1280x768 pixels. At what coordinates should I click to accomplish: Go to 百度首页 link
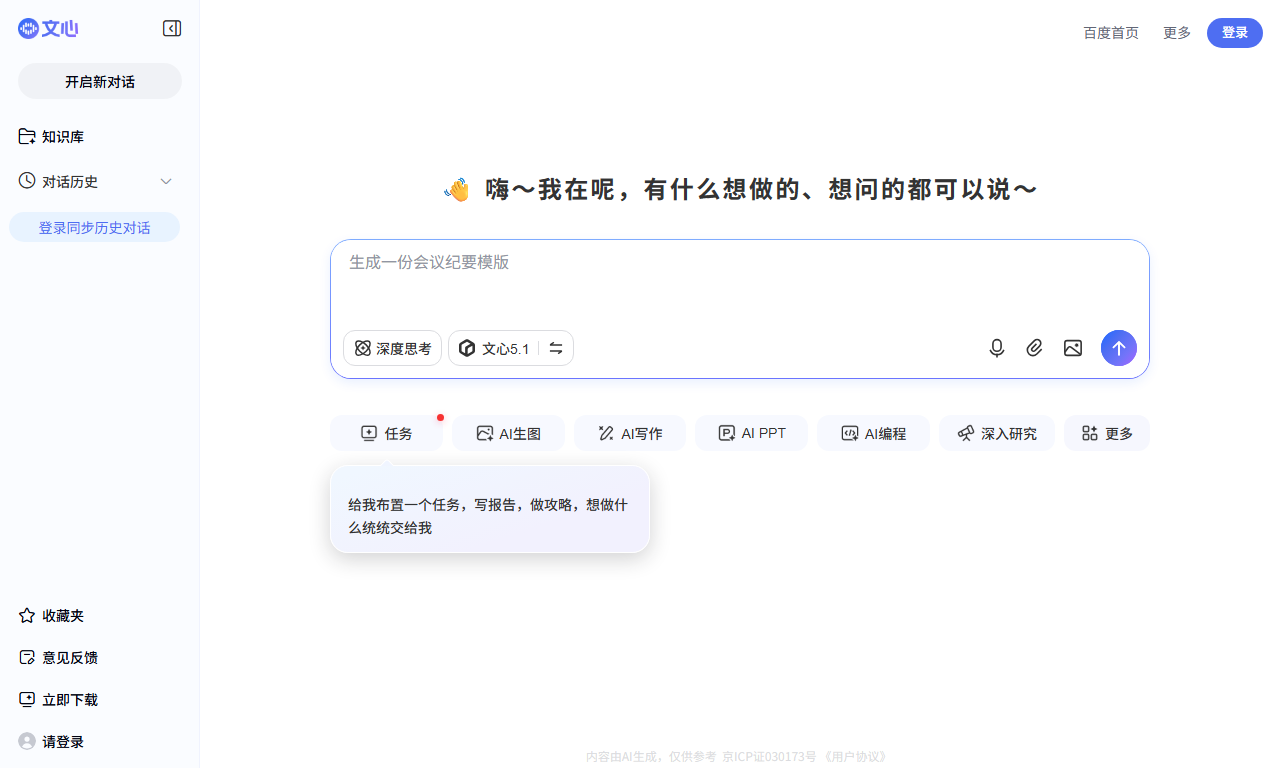click(1111, 33)
